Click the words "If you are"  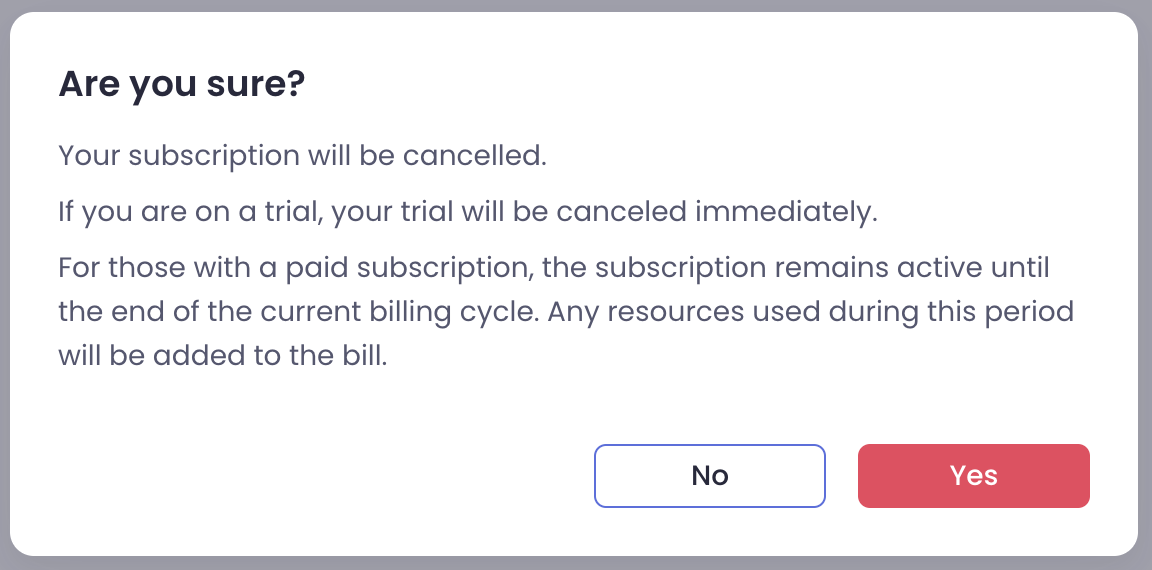click(x=109, y=213)
